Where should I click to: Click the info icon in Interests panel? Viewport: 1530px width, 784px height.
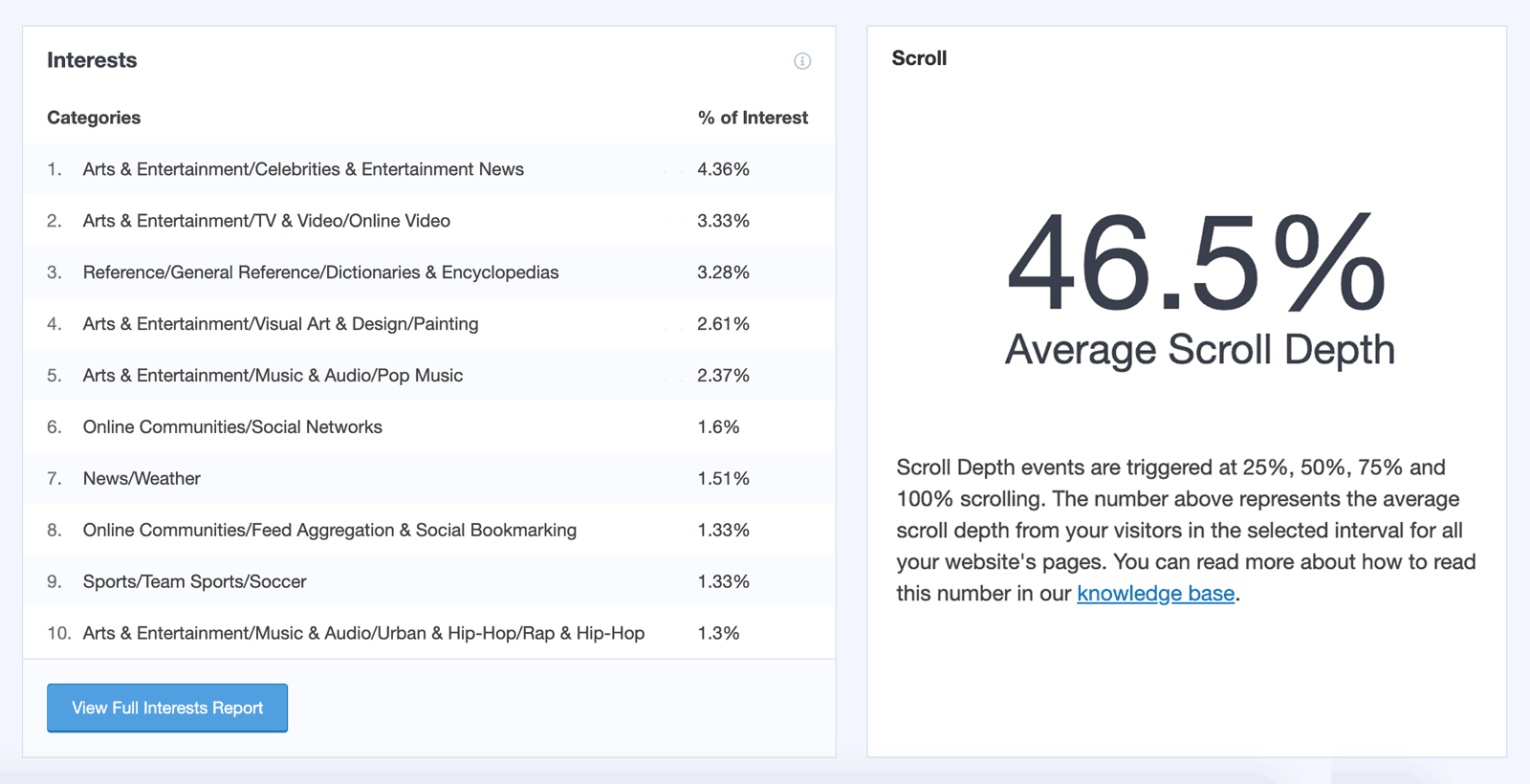(x=802, y=61)
